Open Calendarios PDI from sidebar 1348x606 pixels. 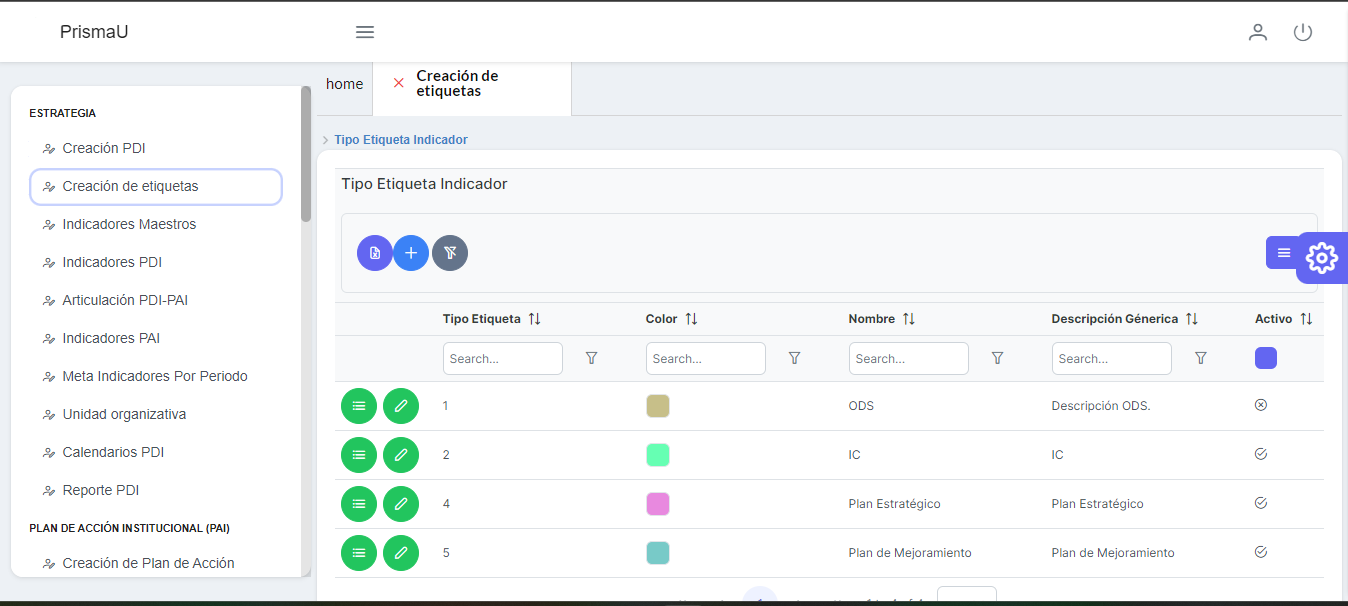tap(113, 452)
